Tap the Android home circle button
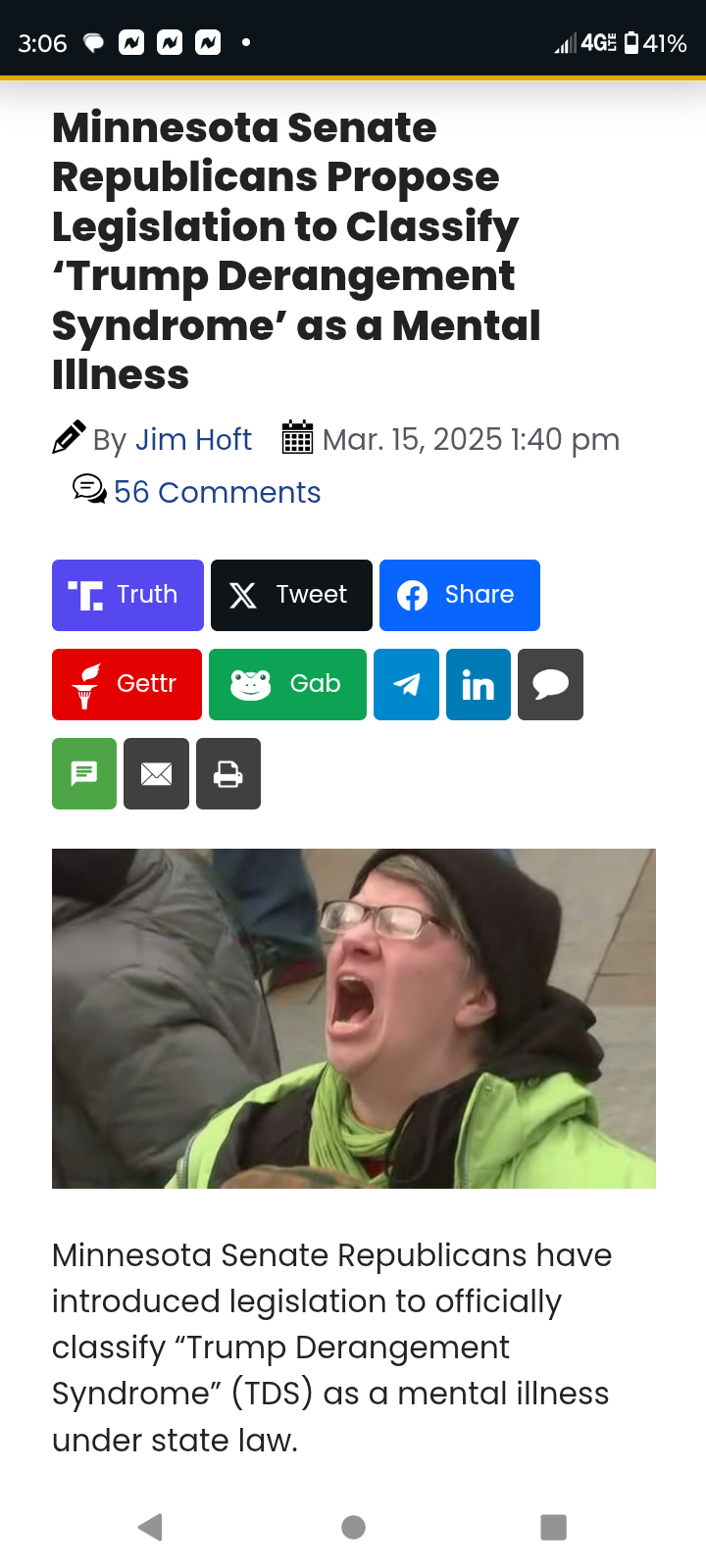706x1568 pixels. click(x=354, y=1527)
